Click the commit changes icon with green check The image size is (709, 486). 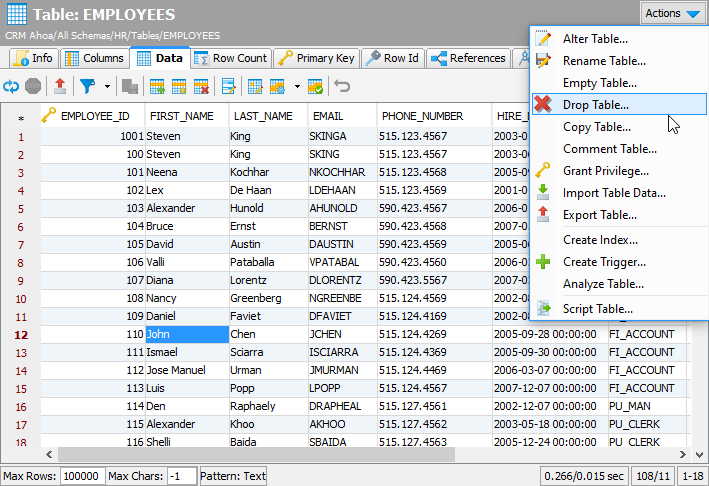click(314, 87)
